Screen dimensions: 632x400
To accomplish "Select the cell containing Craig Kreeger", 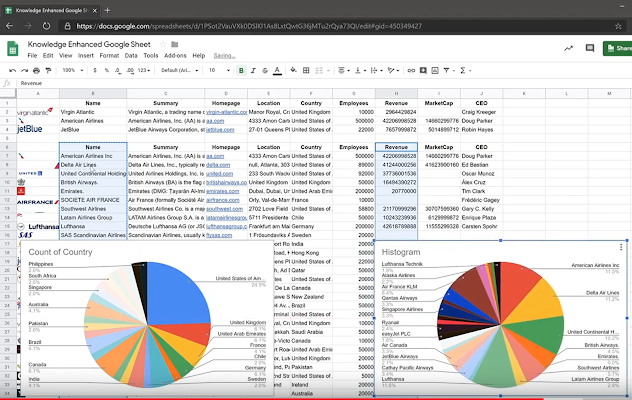I will pos(482,112).
